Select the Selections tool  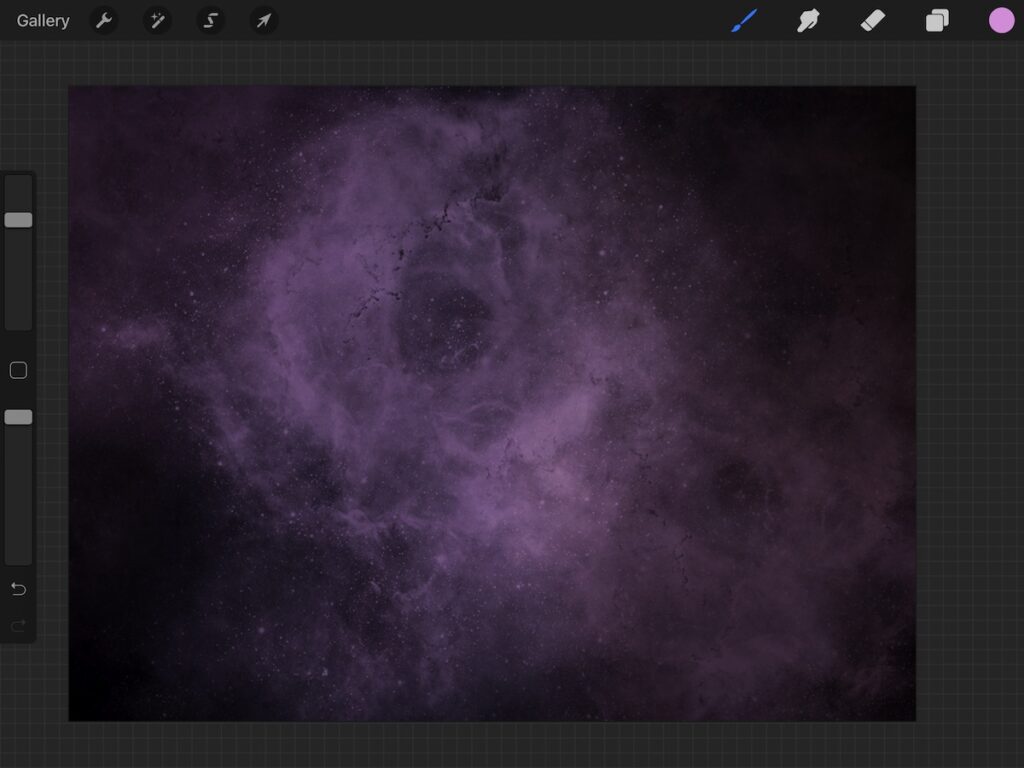point(210,20)
